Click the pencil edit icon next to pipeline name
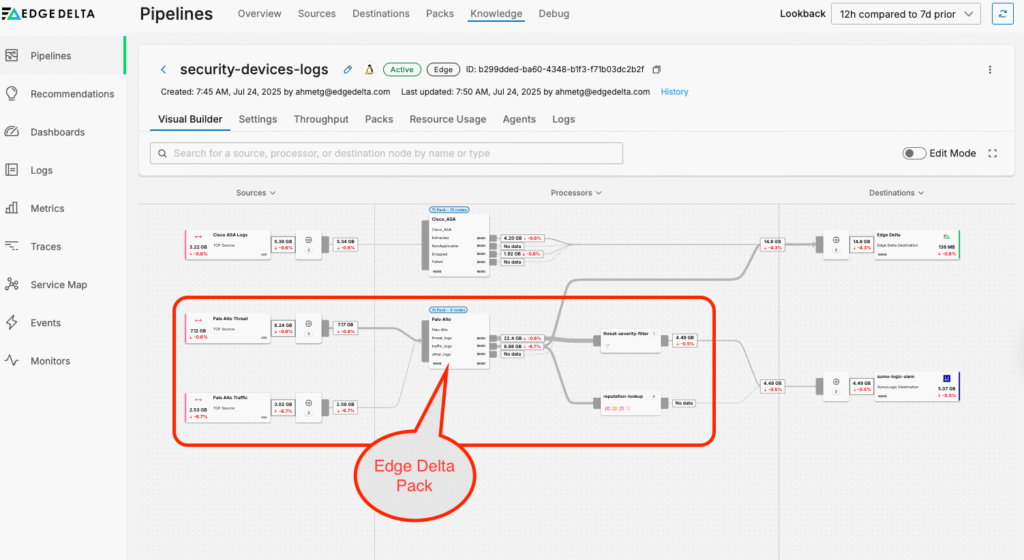 point(348,70)
